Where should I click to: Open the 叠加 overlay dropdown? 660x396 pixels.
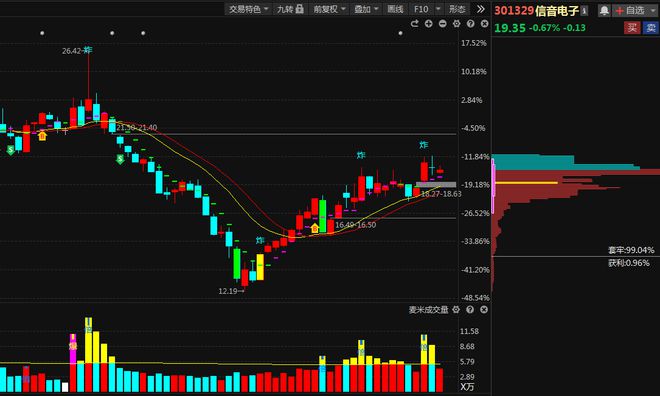pos(366,9)
